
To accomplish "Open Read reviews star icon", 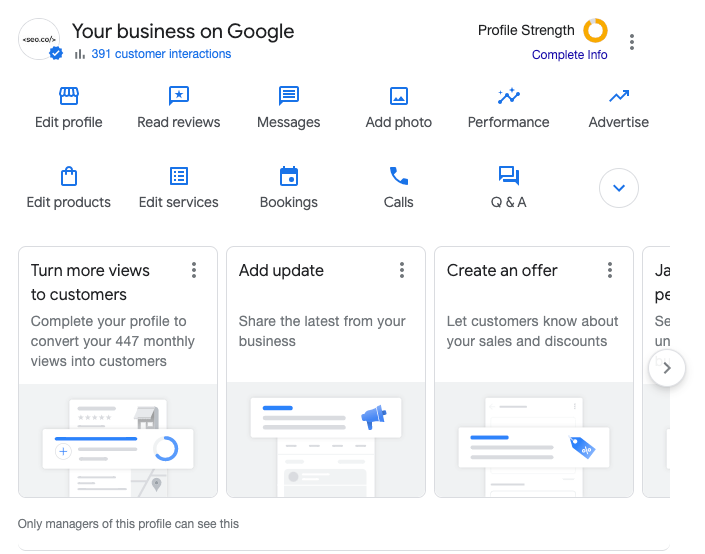I will 179,97.
